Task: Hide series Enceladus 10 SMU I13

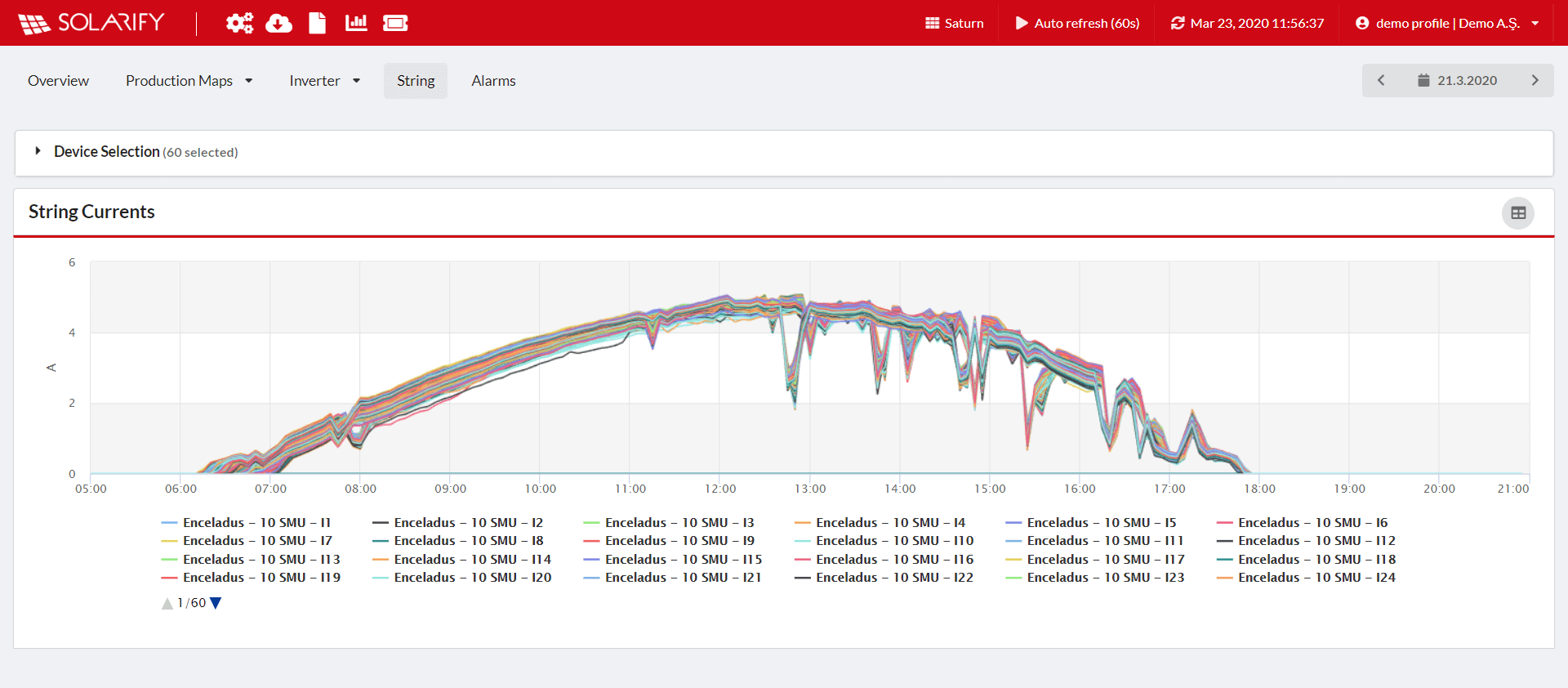Action: (x=251, y=560)
